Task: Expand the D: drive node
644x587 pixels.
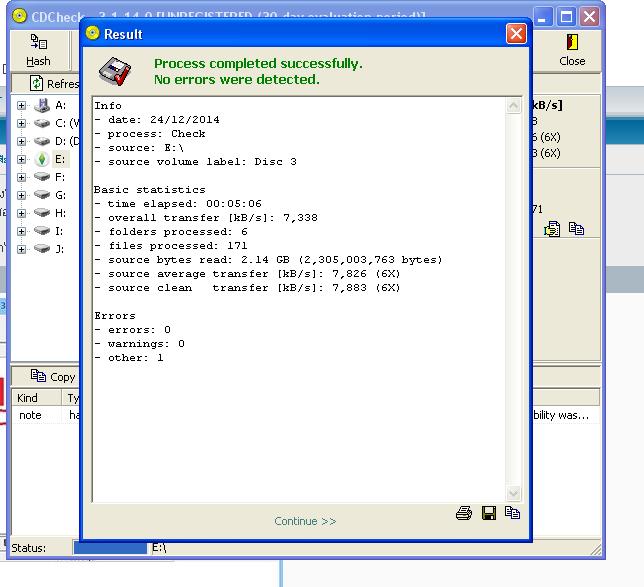Action: [22, 141]
